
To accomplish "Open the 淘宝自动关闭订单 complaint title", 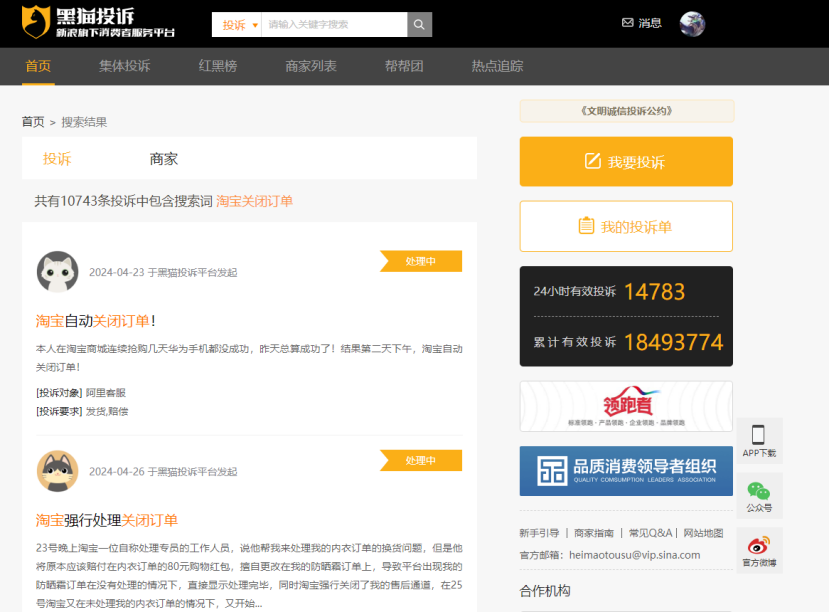I will pos(95,321).
